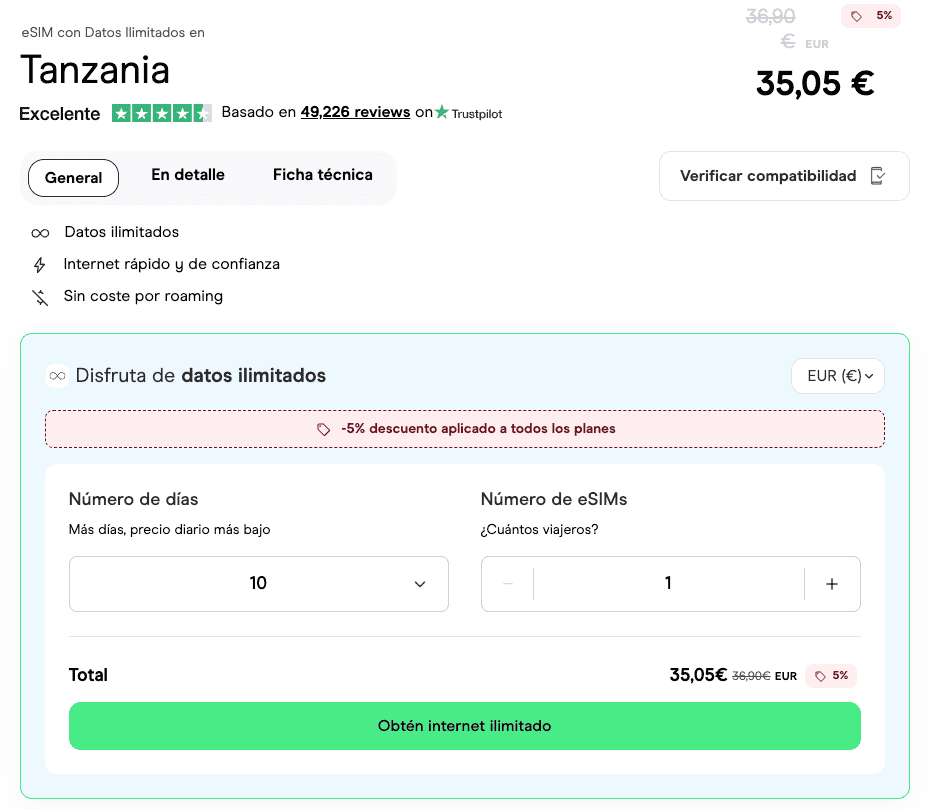Click the Verificar compatibilidad button

(783, 176)
